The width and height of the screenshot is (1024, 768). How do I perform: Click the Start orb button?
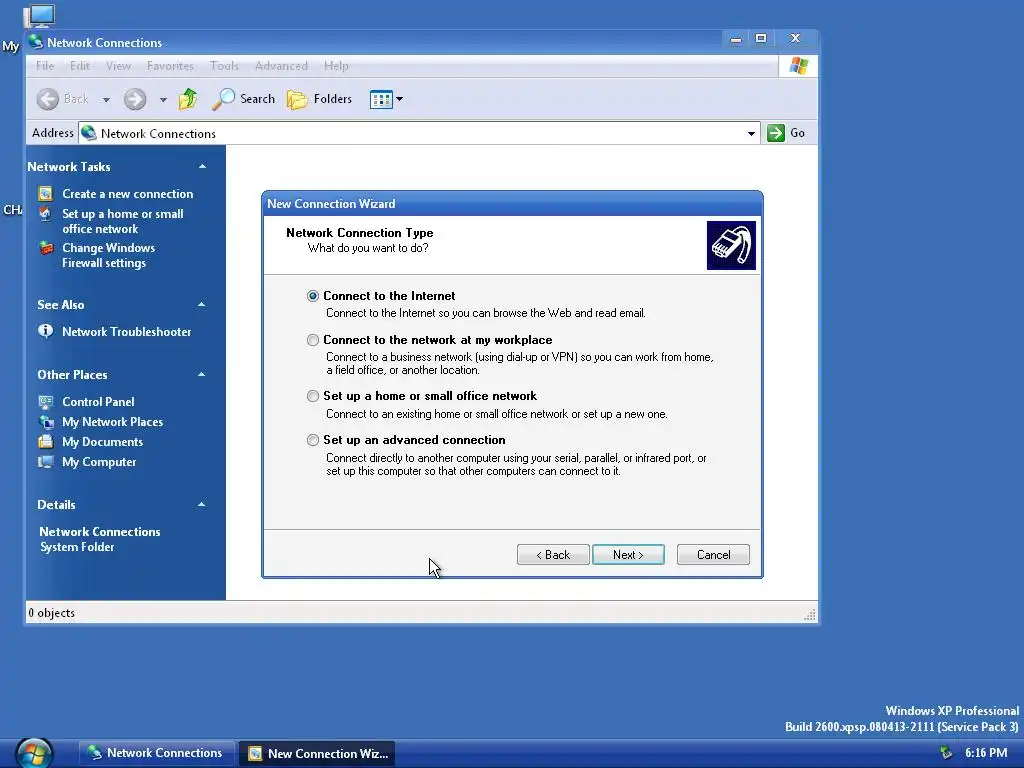pyautogui.click(x=34, y=753)
